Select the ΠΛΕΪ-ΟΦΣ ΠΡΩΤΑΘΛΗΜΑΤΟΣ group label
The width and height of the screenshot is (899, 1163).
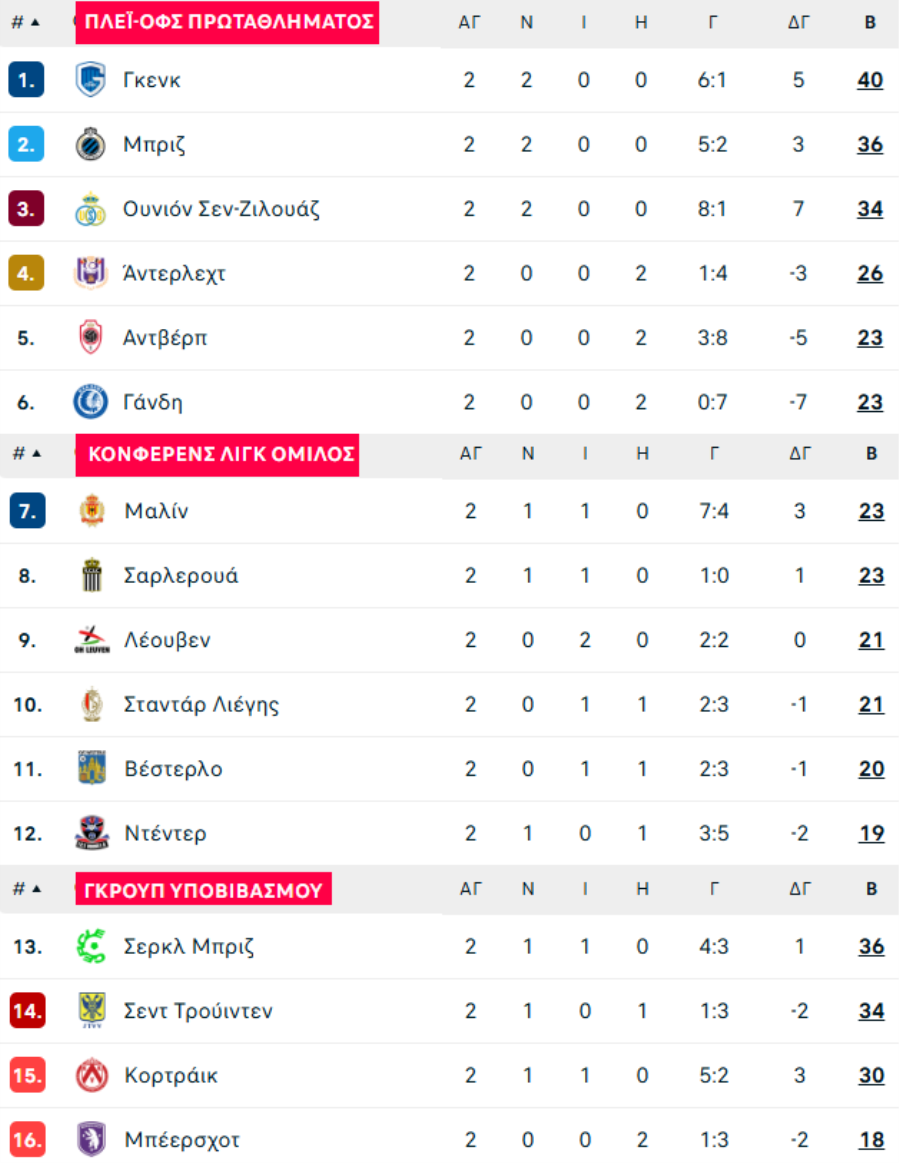tap(228, 22)
